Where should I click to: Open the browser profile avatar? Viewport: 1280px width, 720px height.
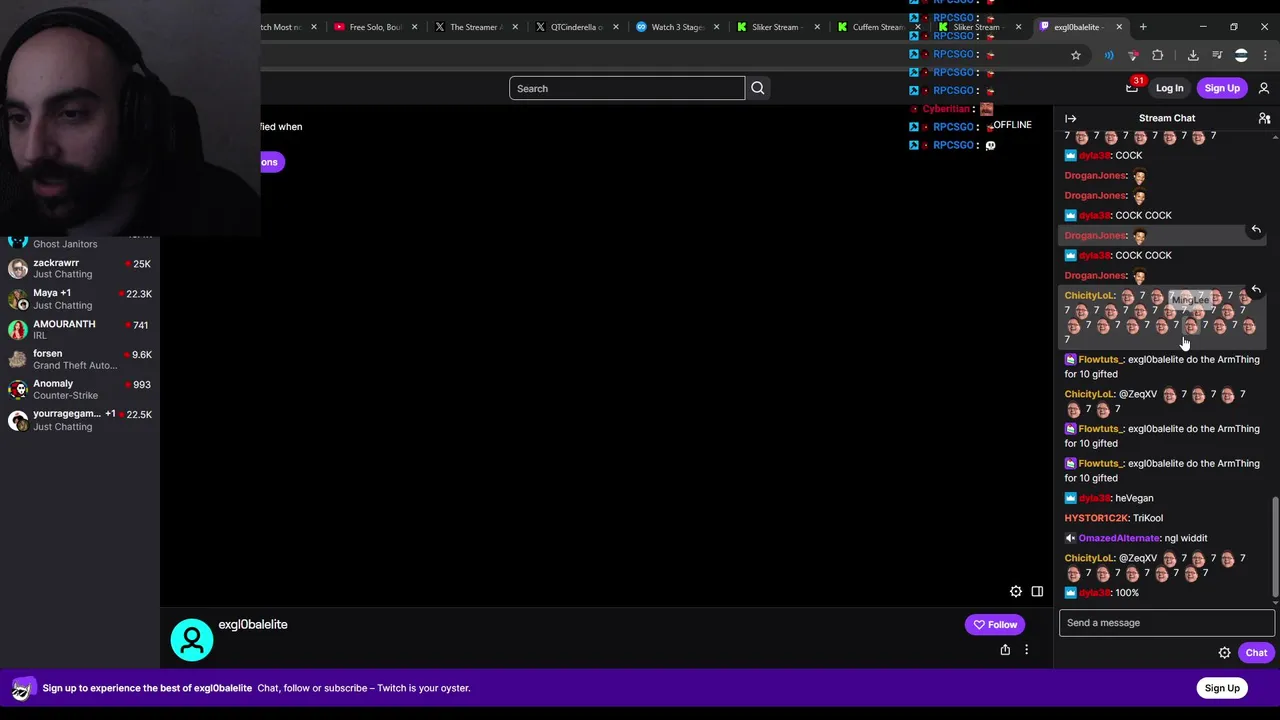1241,55
